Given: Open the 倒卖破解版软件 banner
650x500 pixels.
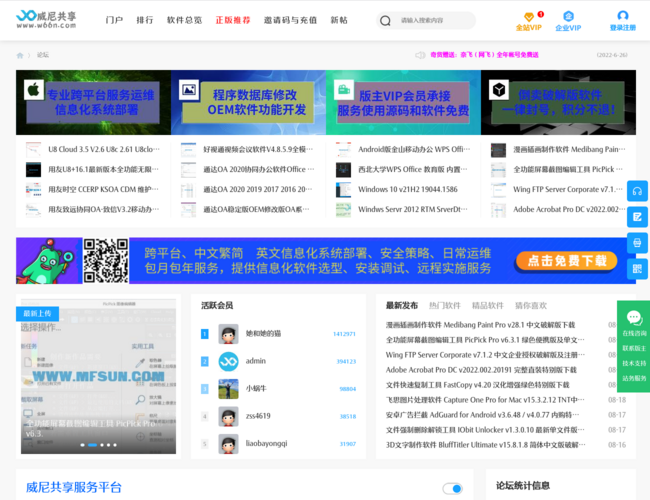Looking at the screenshot, I should pos(558,102).
